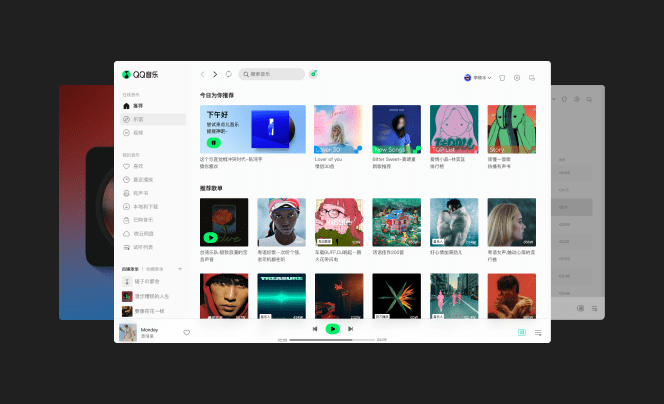
Task: Open skin icon in gray background window
Action: pos(564,99)
